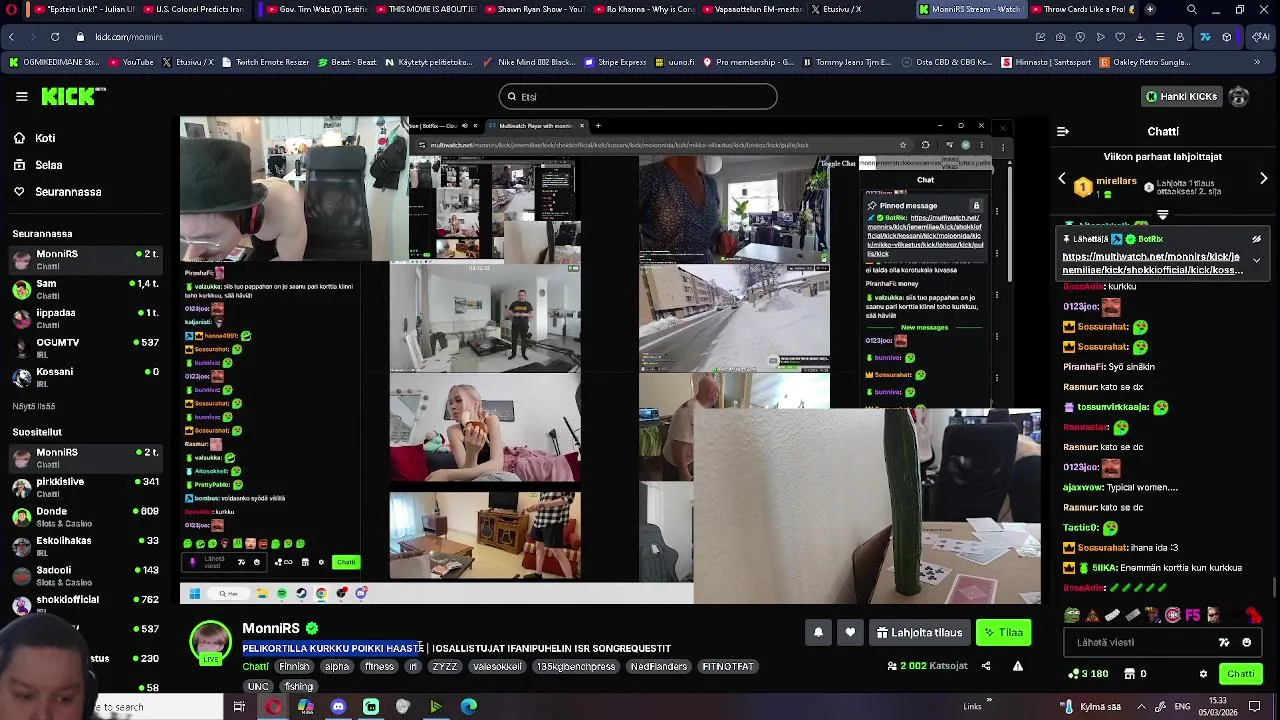Click the fitness tag
This screenshot has height=720, width=1280.
click(379, 666)
